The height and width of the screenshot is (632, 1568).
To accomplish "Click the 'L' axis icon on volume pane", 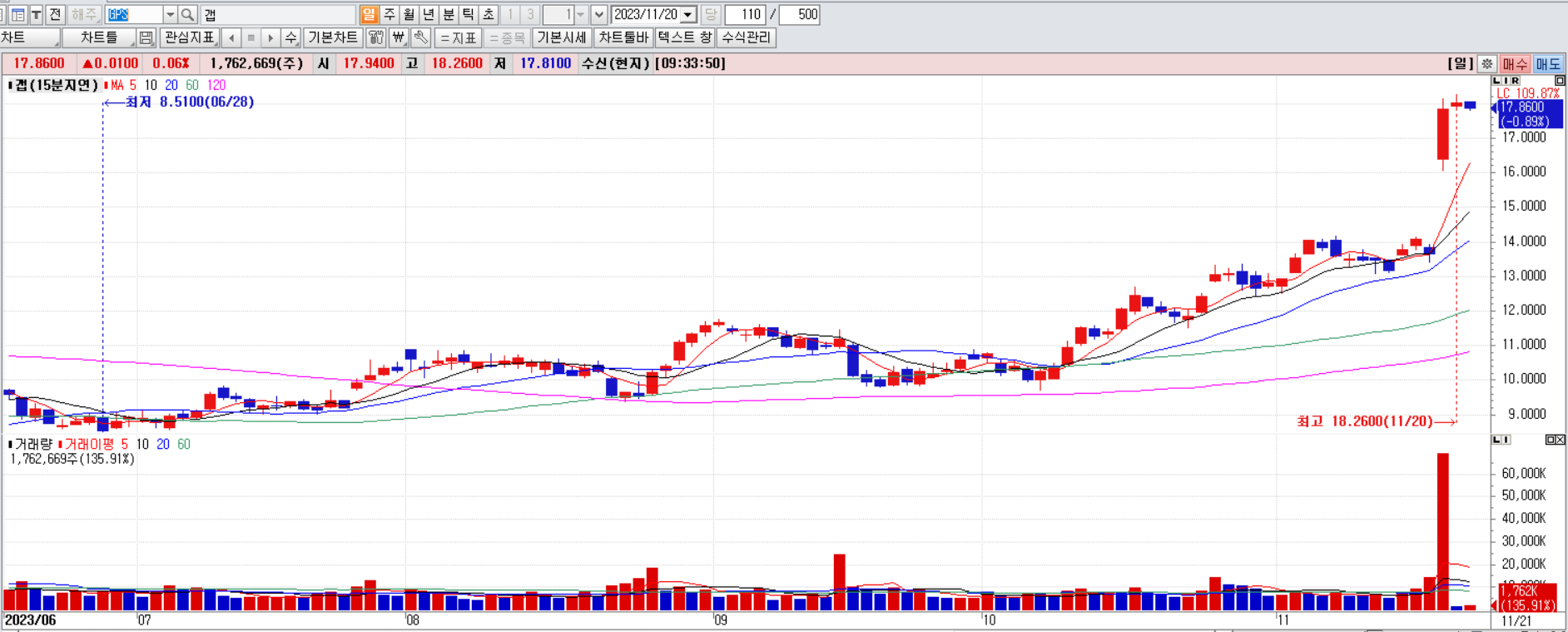I will [1496, 439].
